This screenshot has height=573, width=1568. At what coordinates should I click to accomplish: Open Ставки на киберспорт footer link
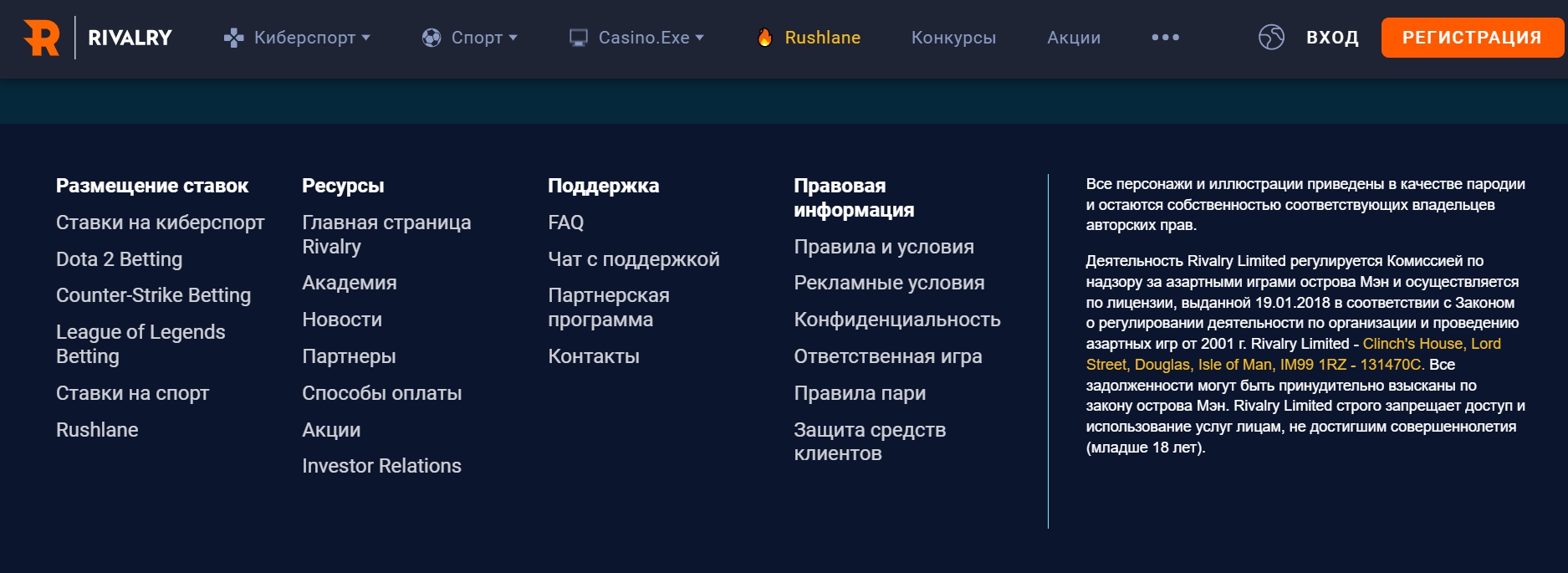(x=160, y=223)
